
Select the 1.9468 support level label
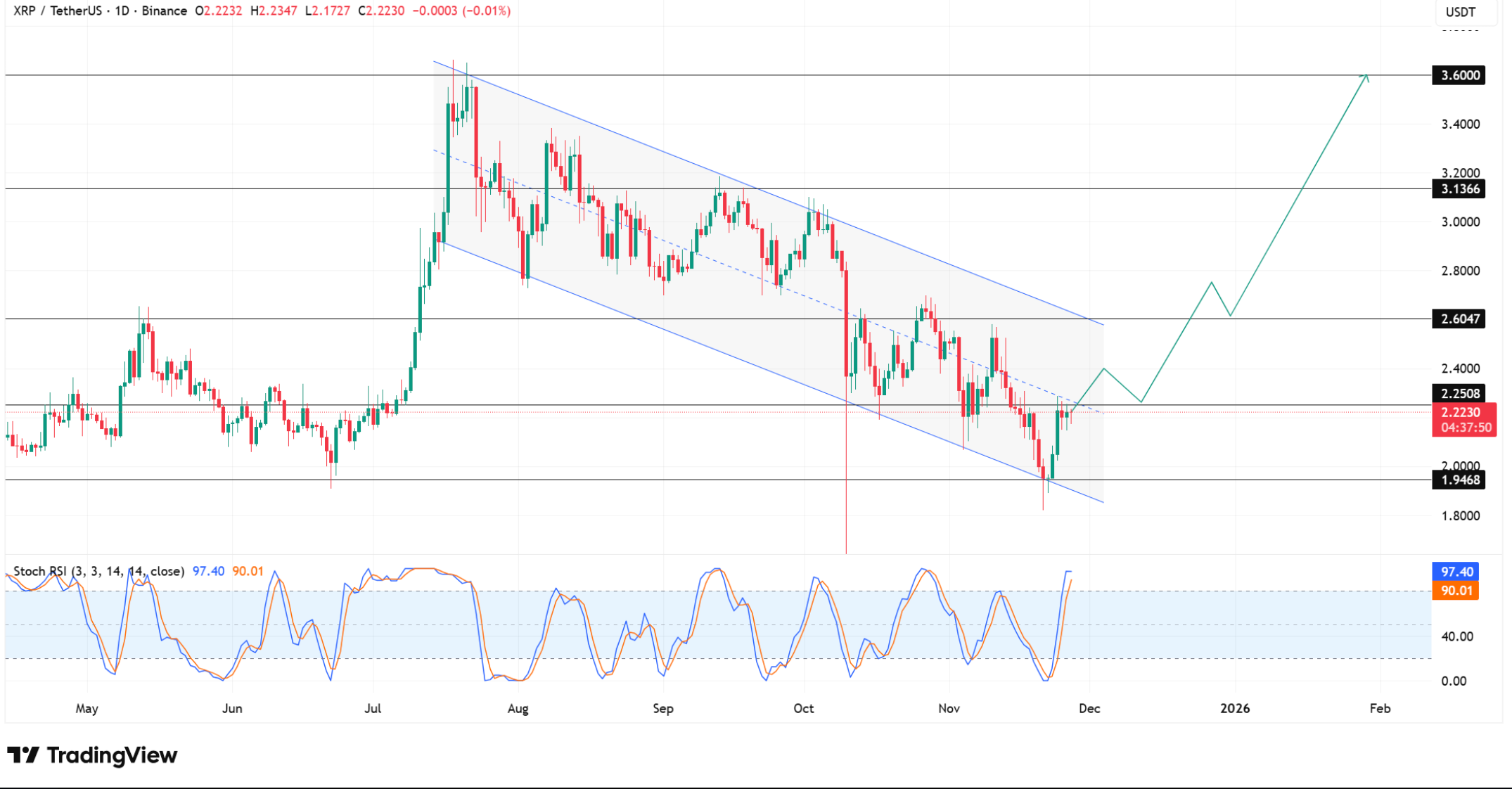click(1459, 480)
